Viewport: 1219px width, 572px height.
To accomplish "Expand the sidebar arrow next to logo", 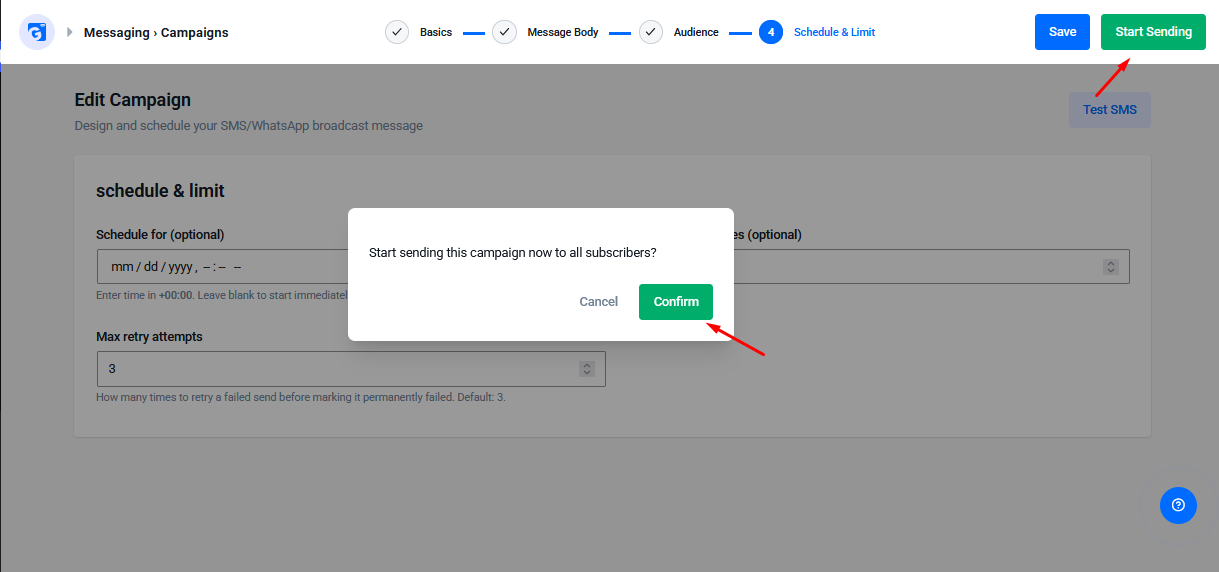I will coord(70,32).
